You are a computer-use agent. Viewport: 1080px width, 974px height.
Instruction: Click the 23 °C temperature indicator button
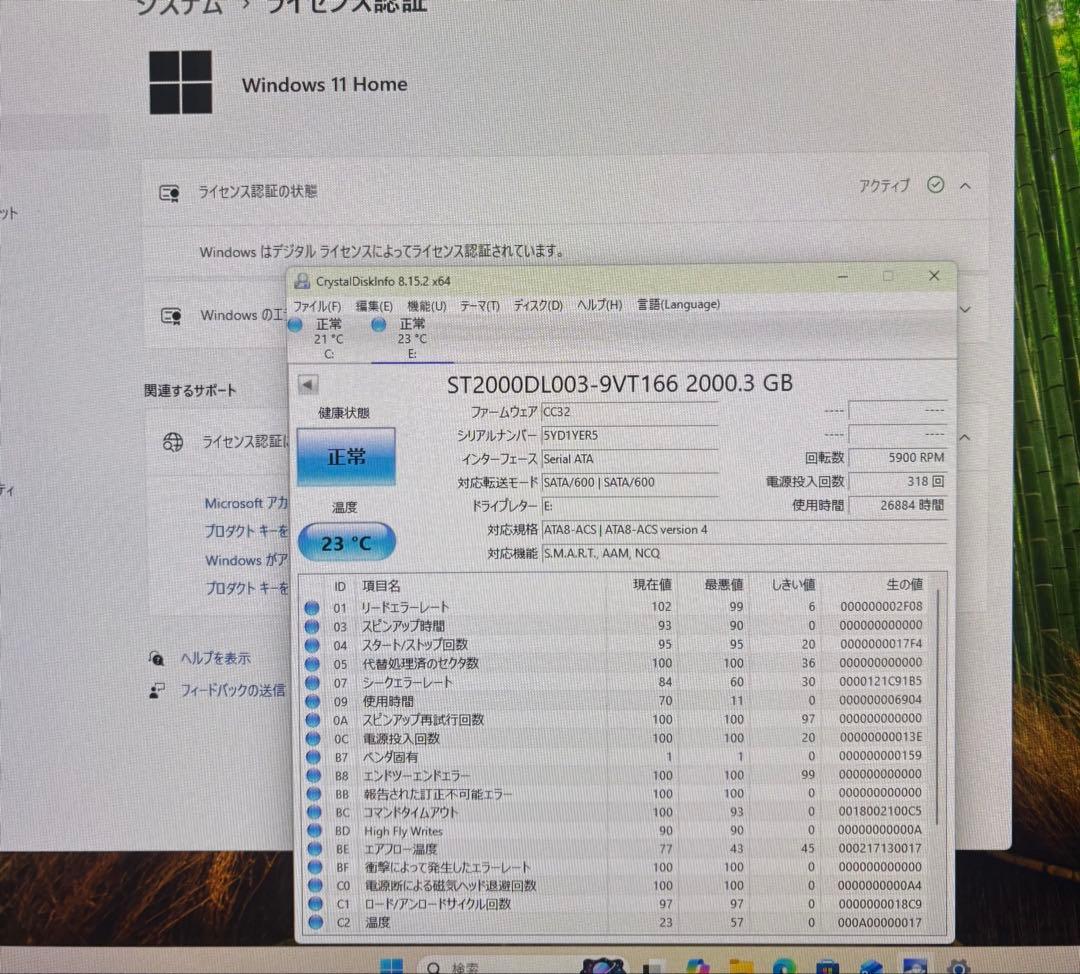346,543
